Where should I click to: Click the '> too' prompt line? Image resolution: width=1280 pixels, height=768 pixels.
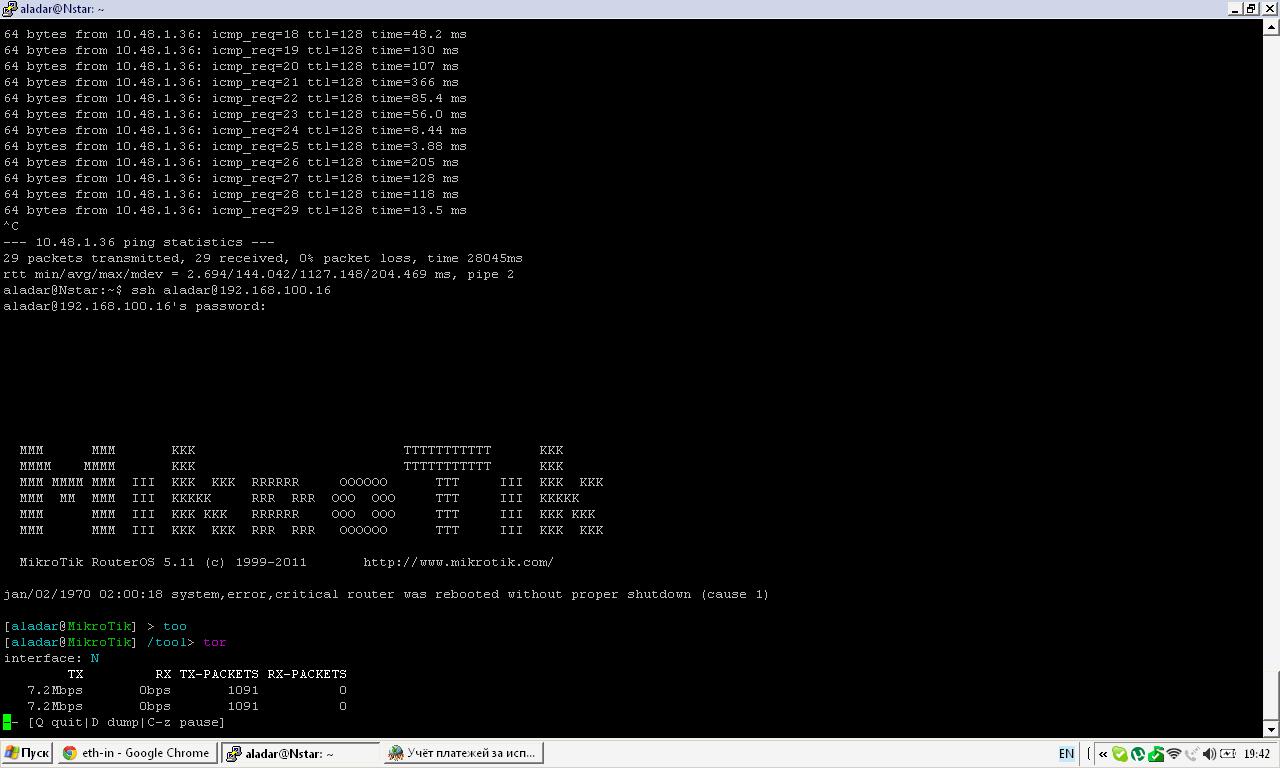click(95, 626)
